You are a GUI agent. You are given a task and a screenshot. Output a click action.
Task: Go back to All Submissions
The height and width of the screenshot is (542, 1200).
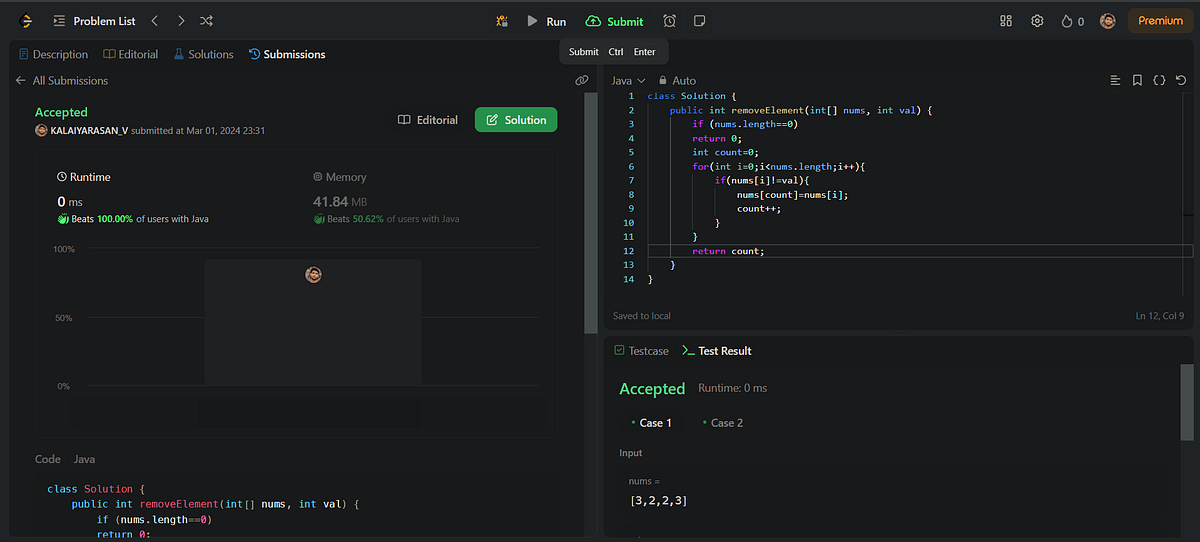[x=62, y=80]
